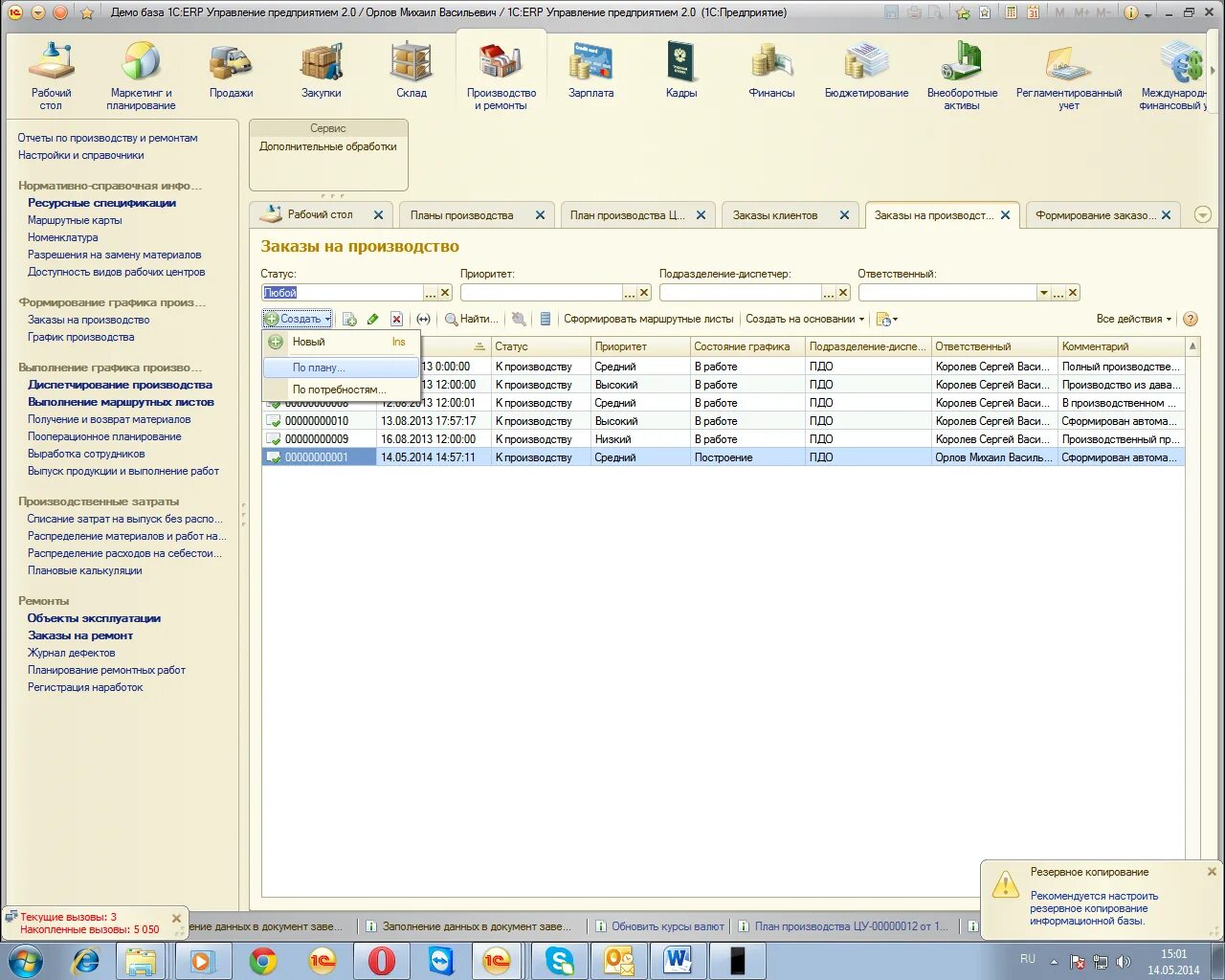
Task: Open the Регламентированный учет section
Action: pyautogui.click(x=1069, y=75)
